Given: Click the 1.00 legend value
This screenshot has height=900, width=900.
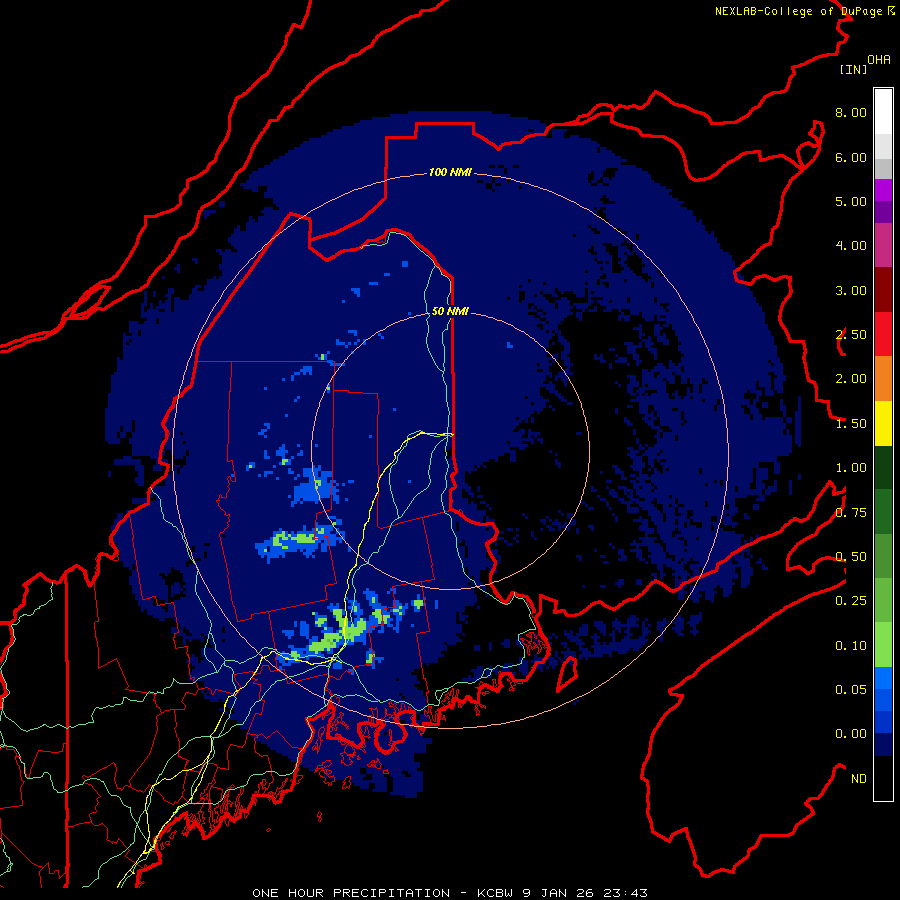Looking at the screenshot, I should [851, 468].
